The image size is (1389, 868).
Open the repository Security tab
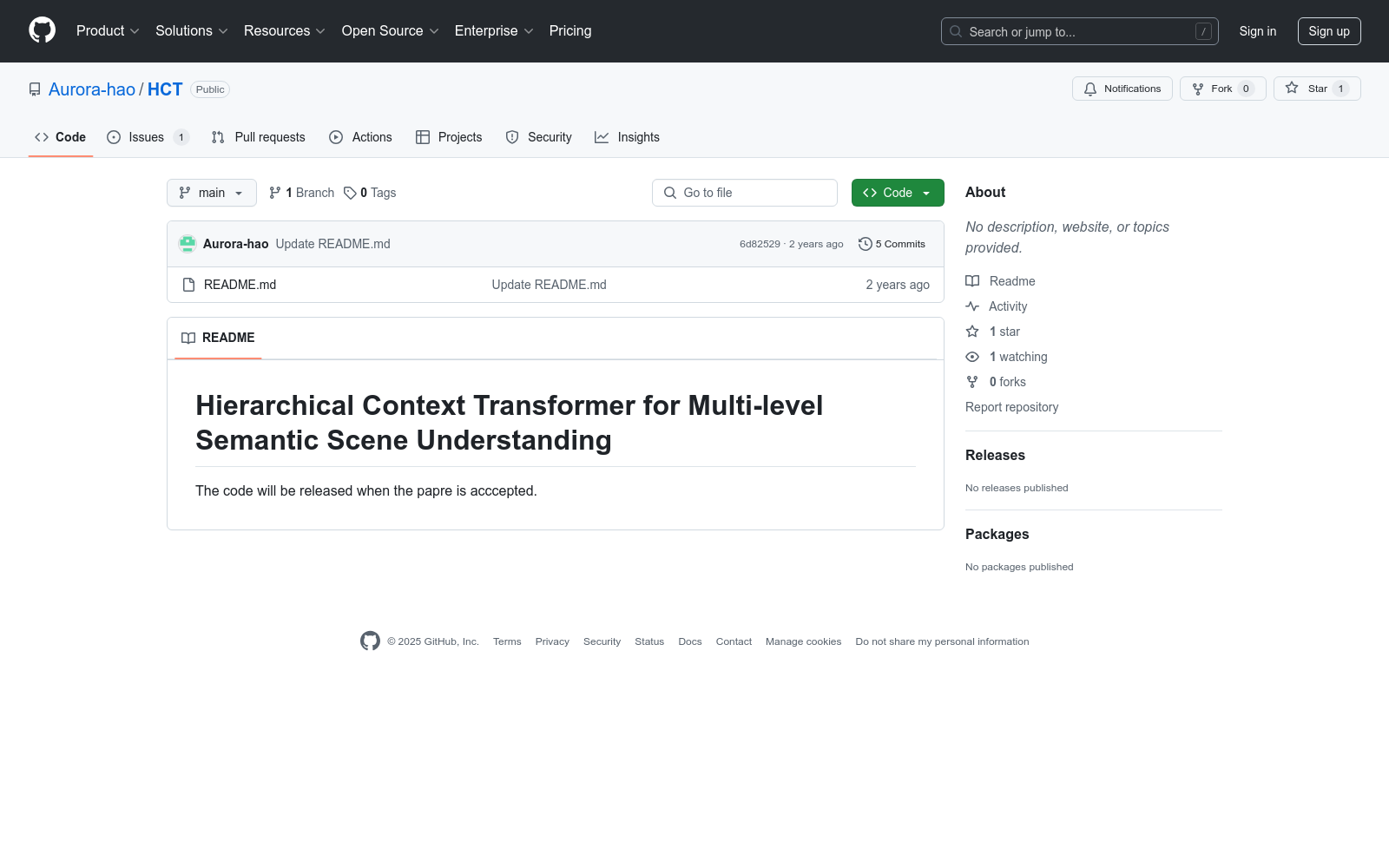[x=539, y=137]
